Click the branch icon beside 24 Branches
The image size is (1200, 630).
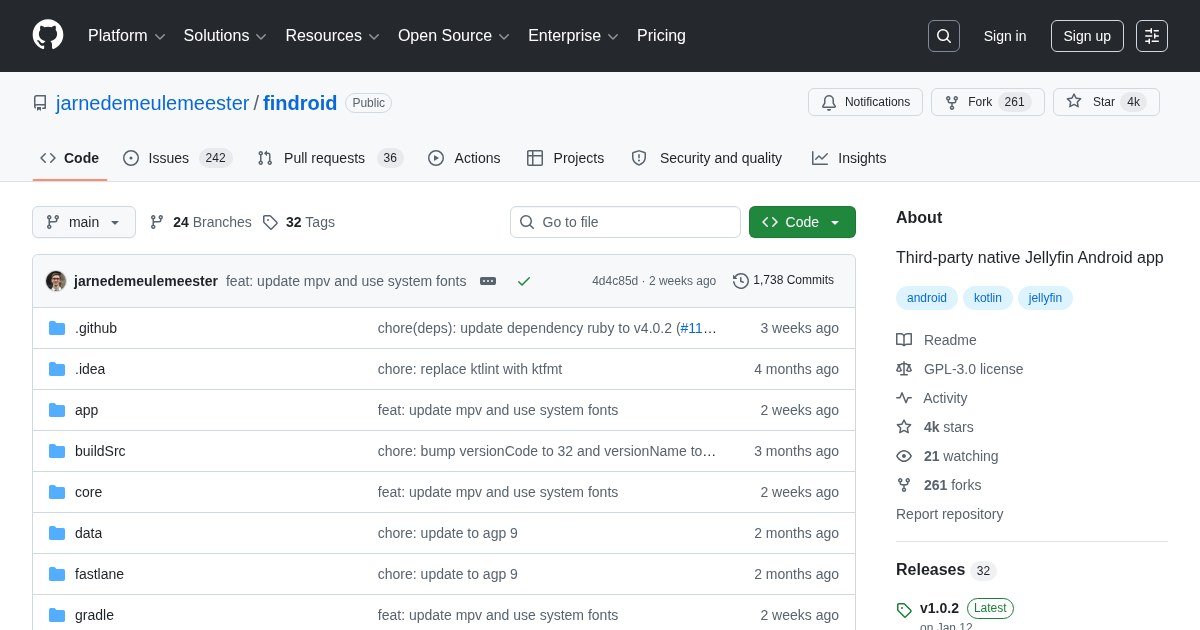[157, 222]
